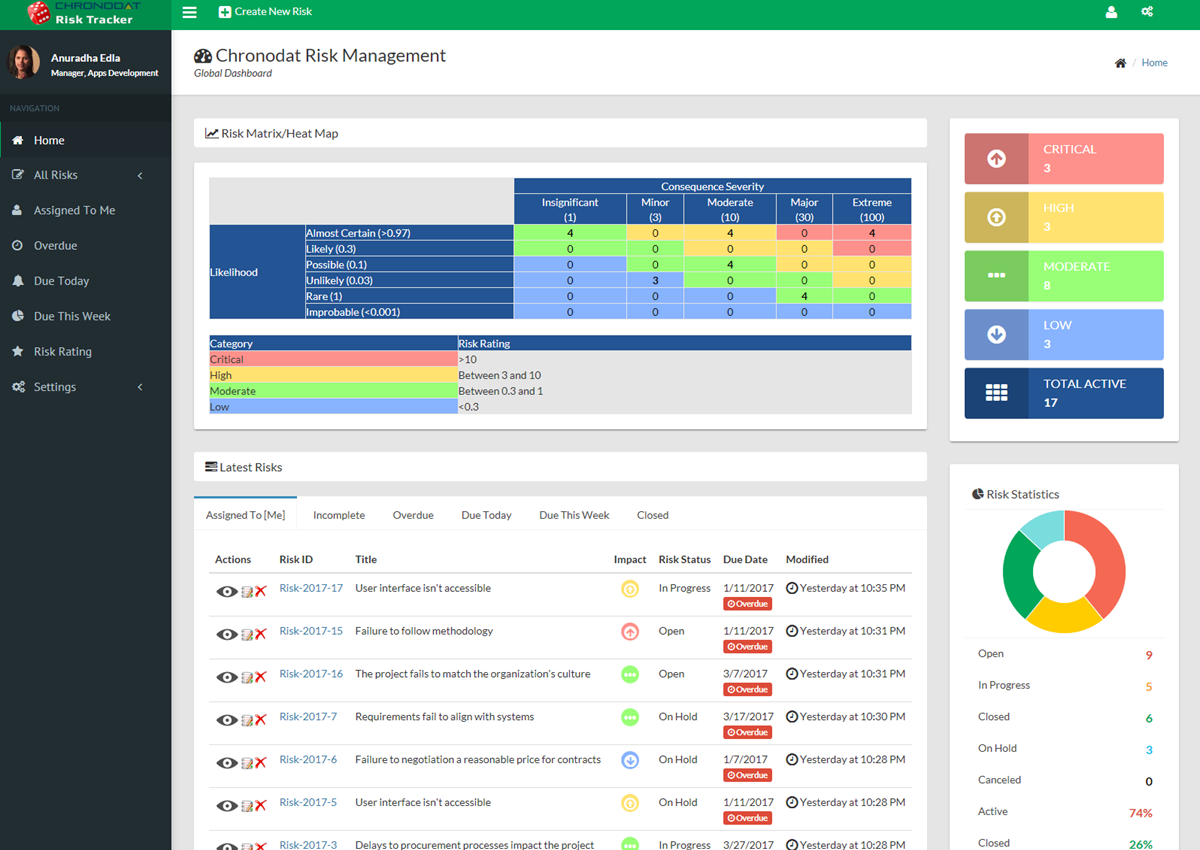1200x850 pixels.
Task: Click the Chronodat Risk Tracker logo
Action: pos(85,13)
